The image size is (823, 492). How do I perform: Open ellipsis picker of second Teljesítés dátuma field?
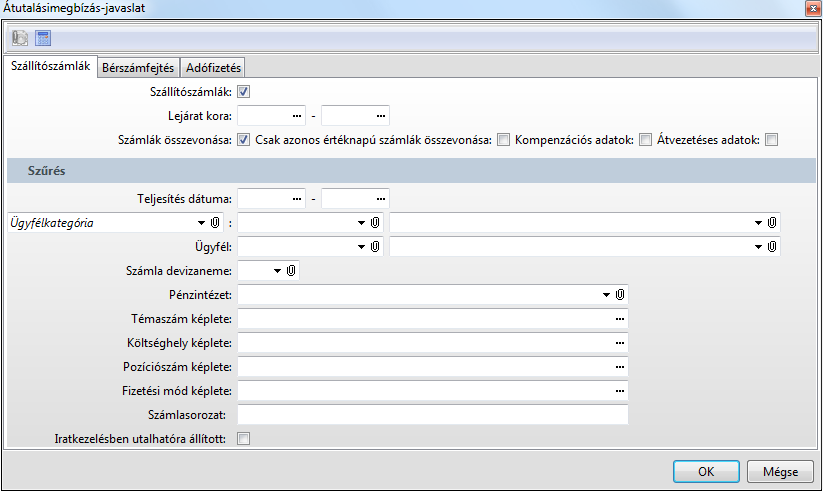click(x=381, y=199)
